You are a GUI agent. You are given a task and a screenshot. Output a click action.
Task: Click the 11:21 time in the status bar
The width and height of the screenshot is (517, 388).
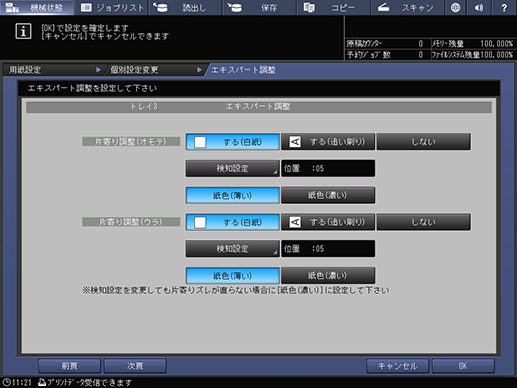[22, 382]
